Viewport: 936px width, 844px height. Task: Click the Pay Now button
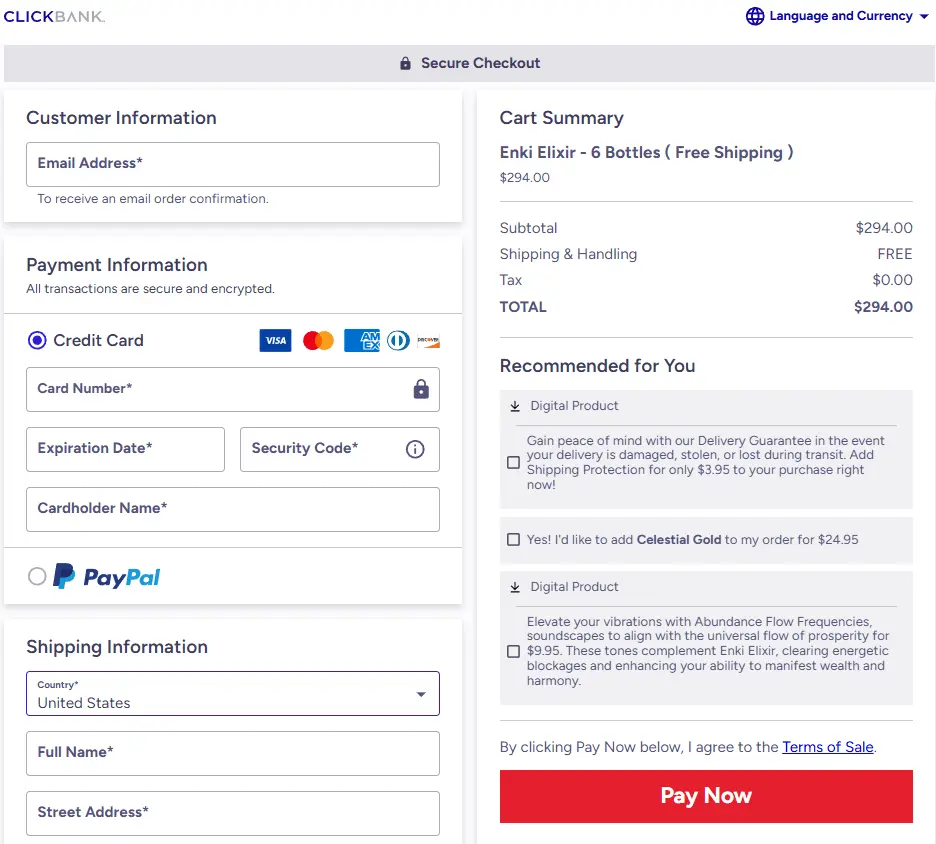point(706,795)
